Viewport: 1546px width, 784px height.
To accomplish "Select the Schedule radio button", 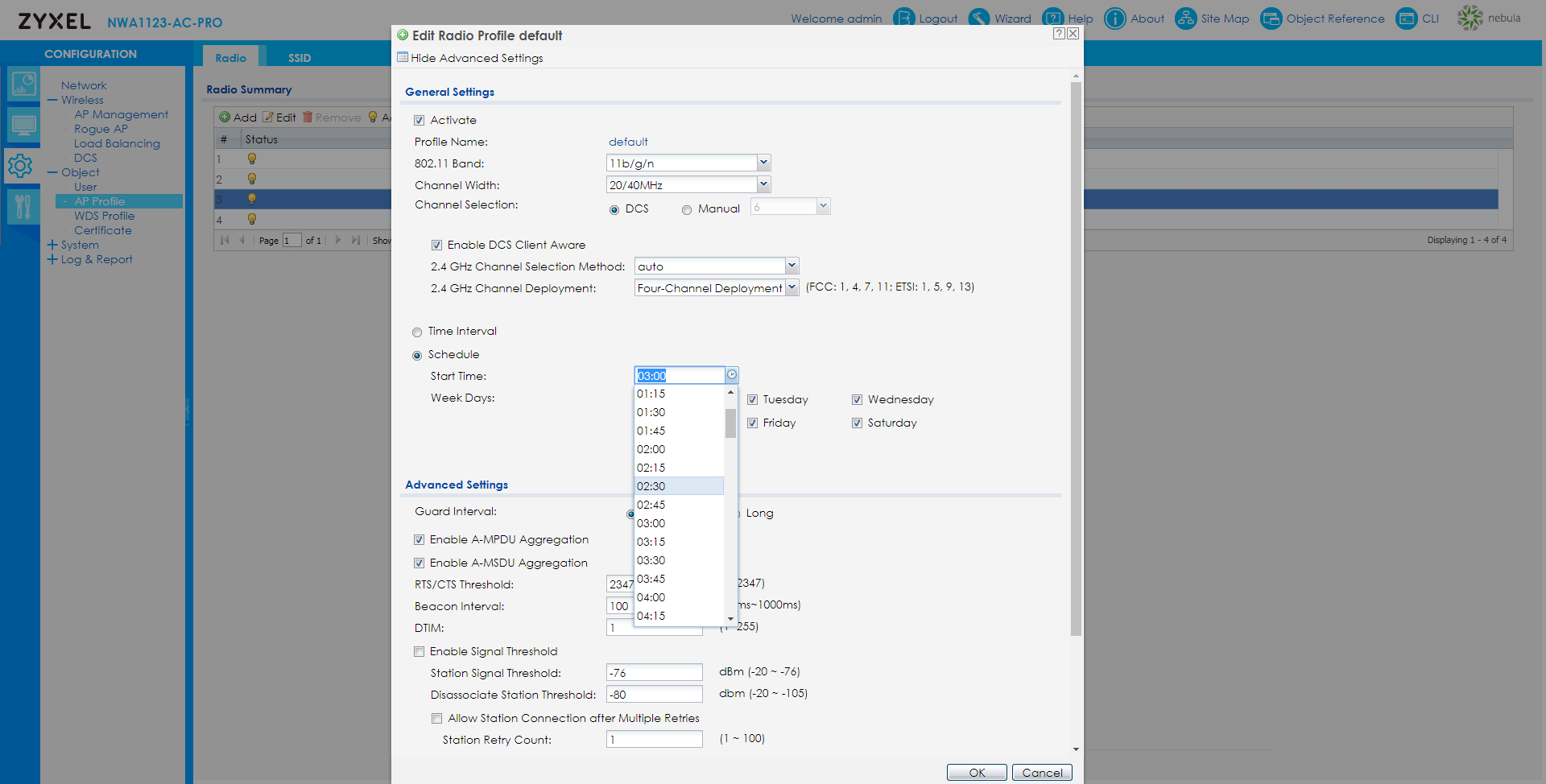I will 417,356.
